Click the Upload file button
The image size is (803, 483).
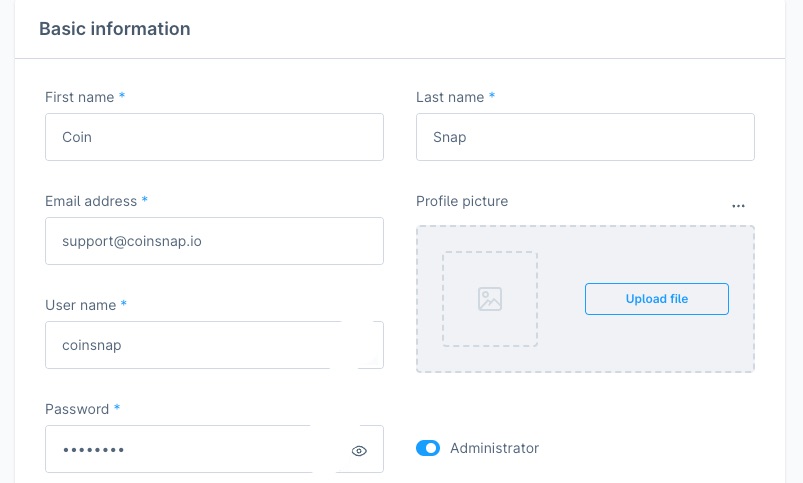656,299
